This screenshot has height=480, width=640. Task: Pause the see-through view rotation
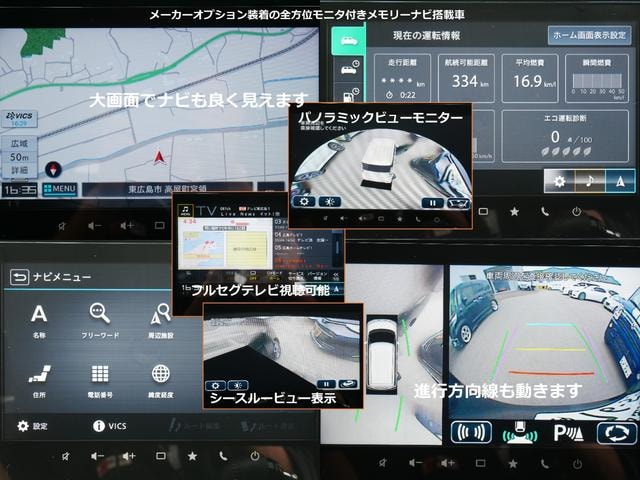326,384
